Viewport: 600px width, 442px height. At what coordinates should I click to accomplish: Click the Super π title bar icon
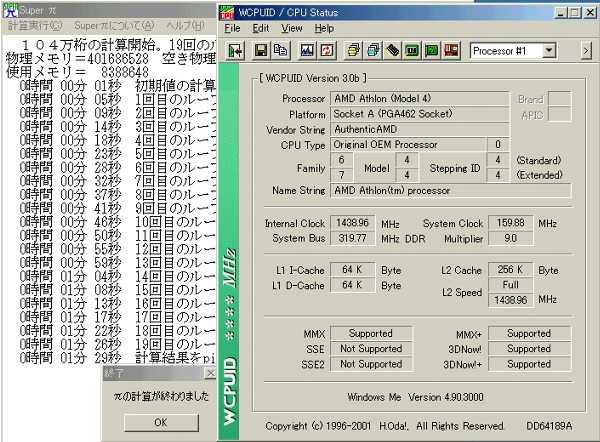point(10,10)
